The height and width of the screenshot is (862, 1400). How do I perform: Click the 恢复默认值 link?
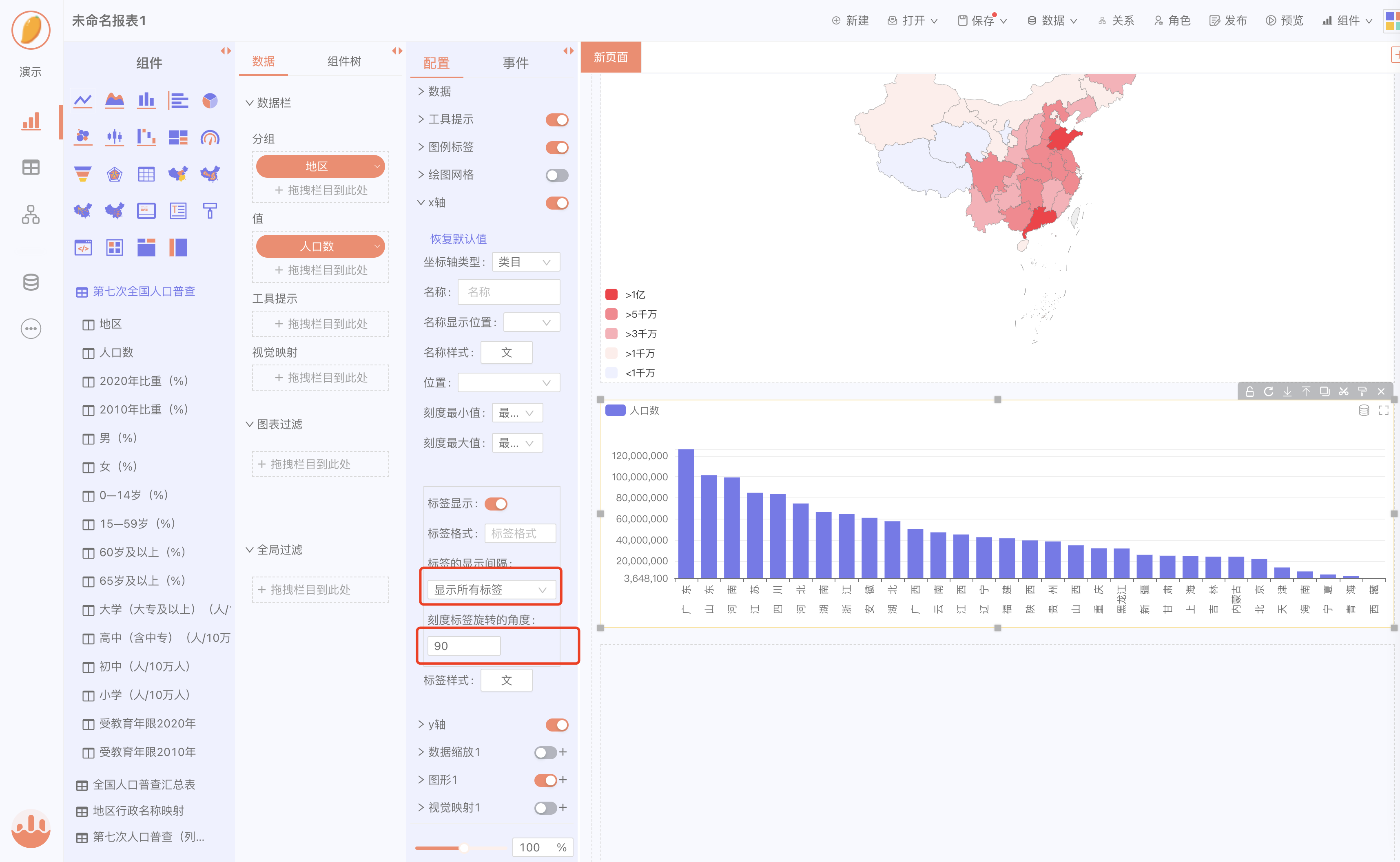pyautogui.click(x=459, y=239)
